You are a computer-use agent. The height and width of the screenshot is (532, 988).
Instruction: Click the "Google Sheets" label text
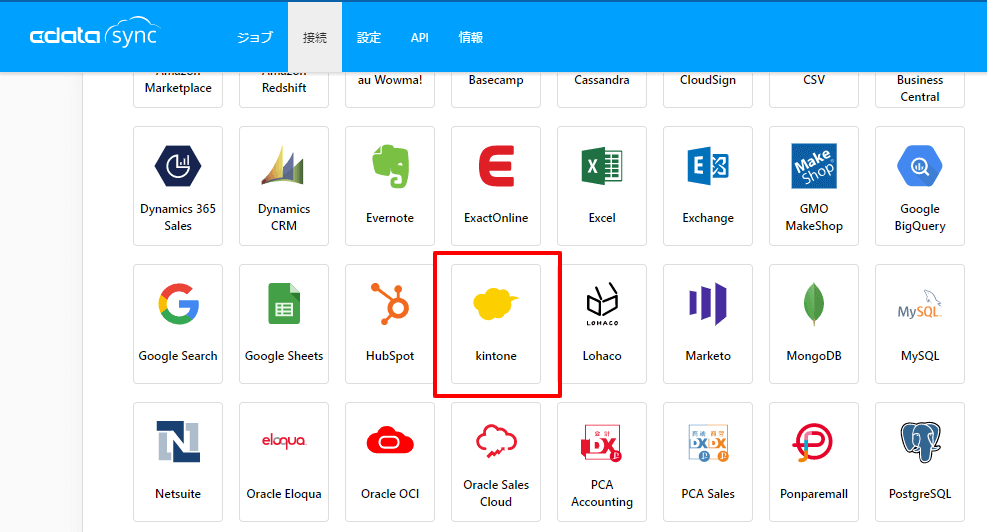point(284,356)
